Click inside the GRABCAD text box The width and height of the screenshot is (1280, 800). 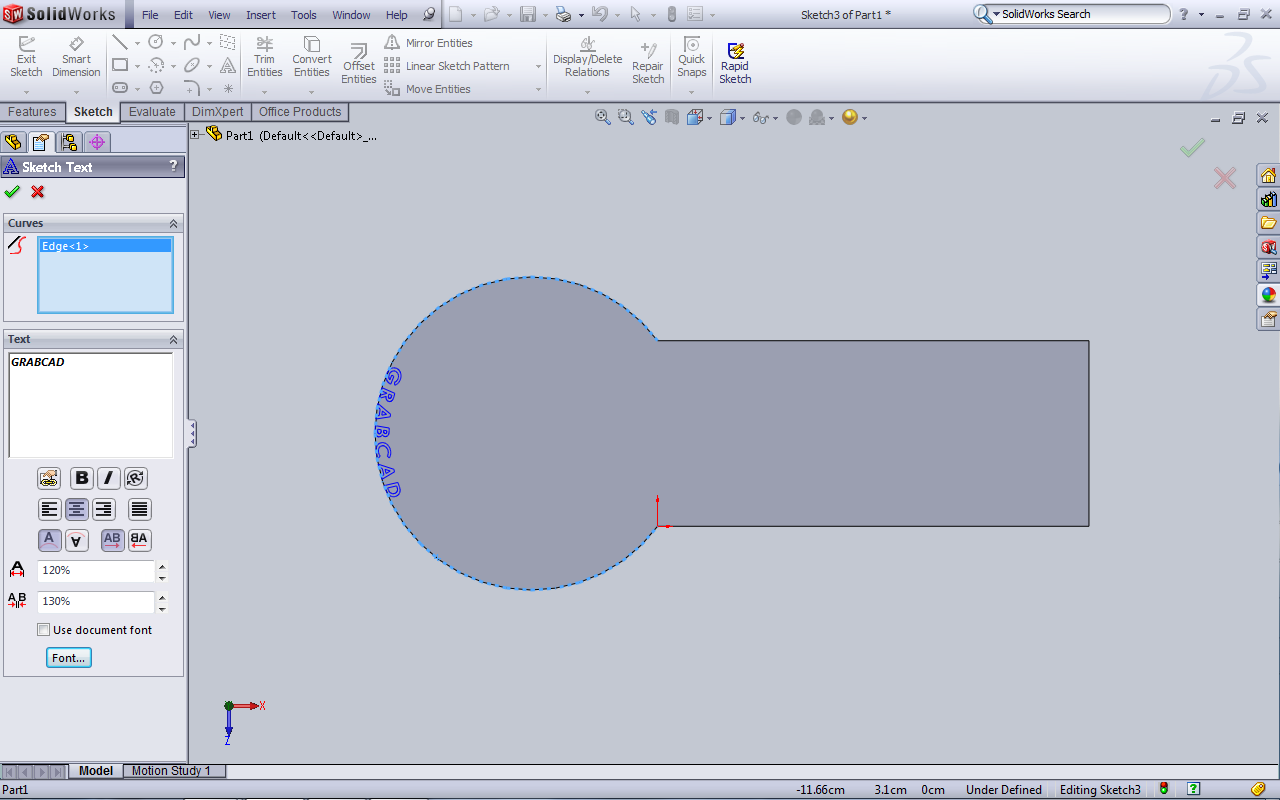[x=90, y=405]
